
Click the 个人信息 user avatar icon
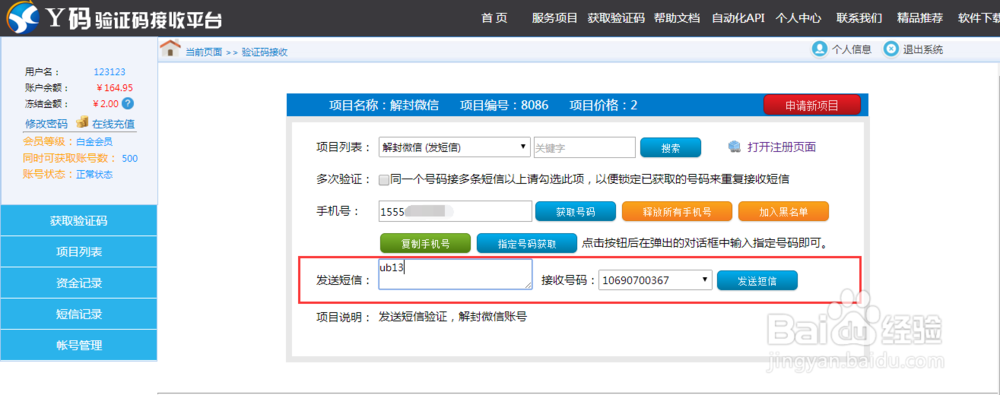click(x=819, y=48)
